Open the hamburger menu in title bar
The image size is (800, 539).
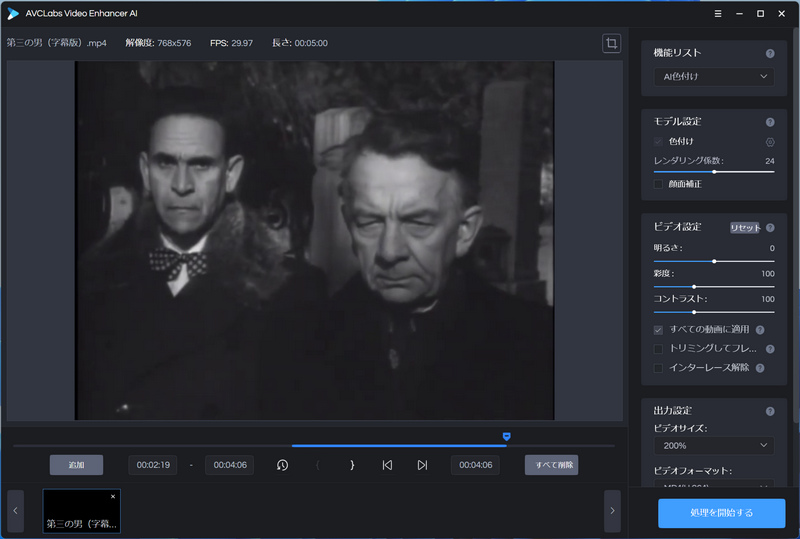click(x=718, y=14)
